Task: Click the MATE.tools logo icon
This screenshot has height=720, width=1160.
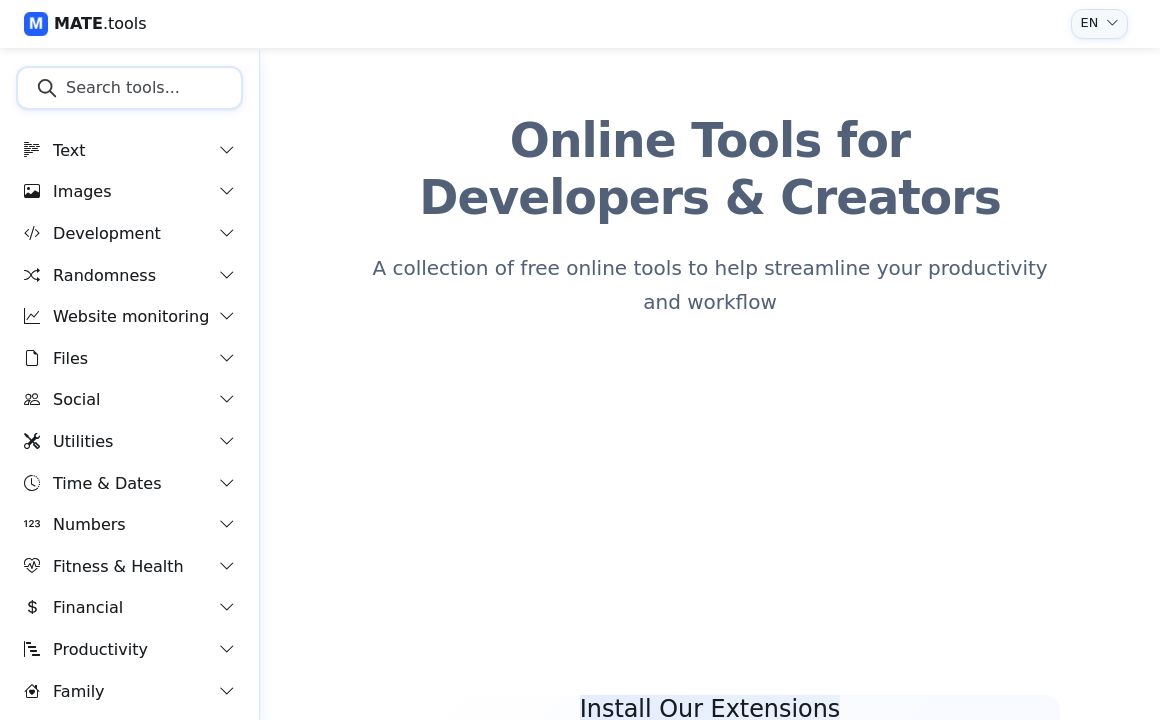Action: tap(36, 23)
